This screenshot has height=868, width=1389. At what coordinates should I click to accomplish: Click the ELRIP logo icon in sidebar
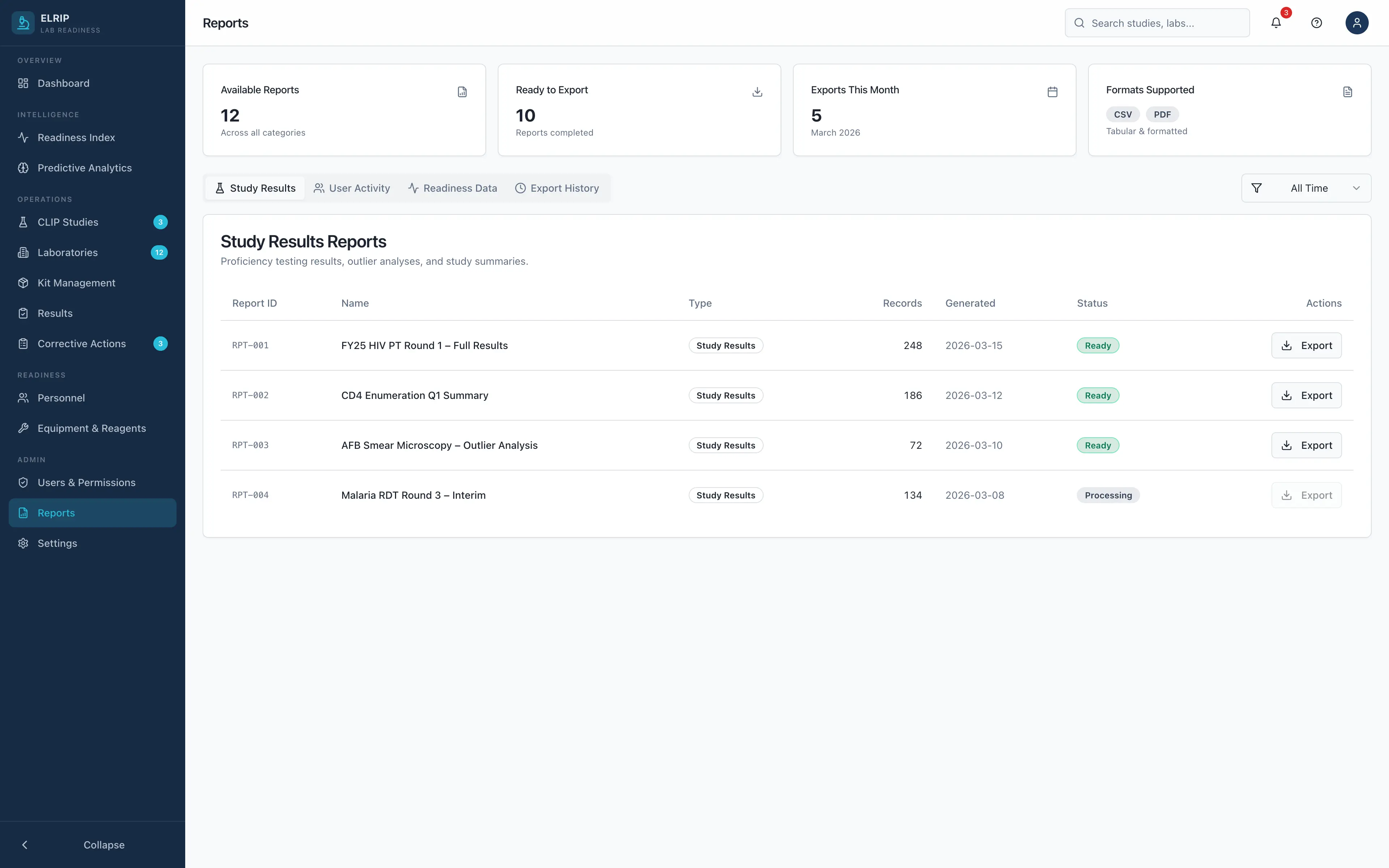click(x=23, y=22)
